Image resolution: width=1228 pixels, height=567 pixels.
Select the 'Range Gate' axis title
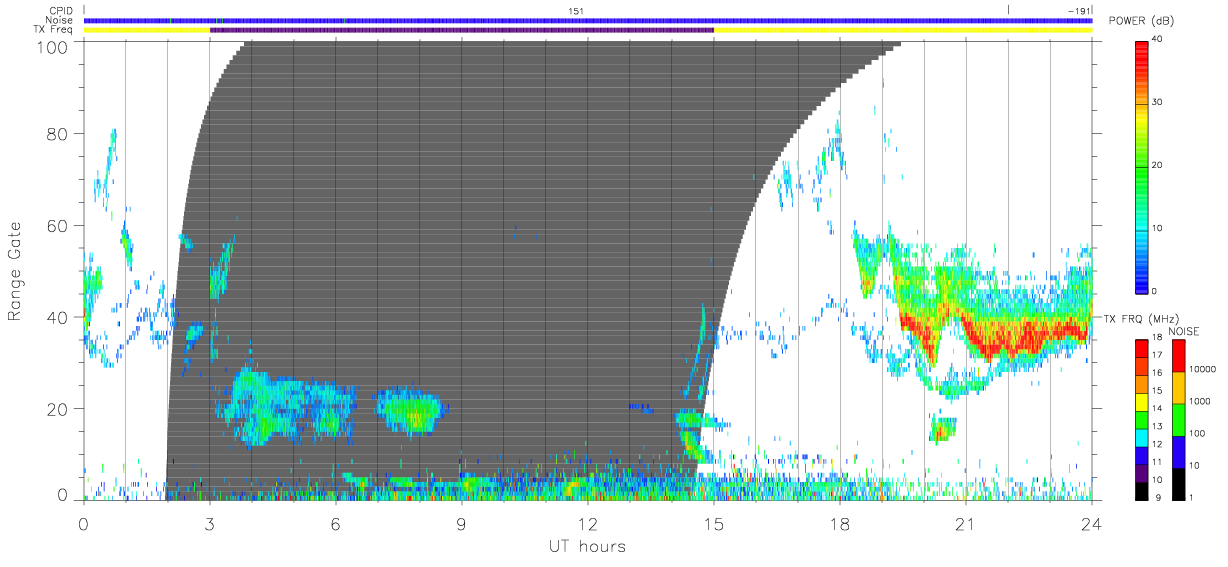pos(16,271)
